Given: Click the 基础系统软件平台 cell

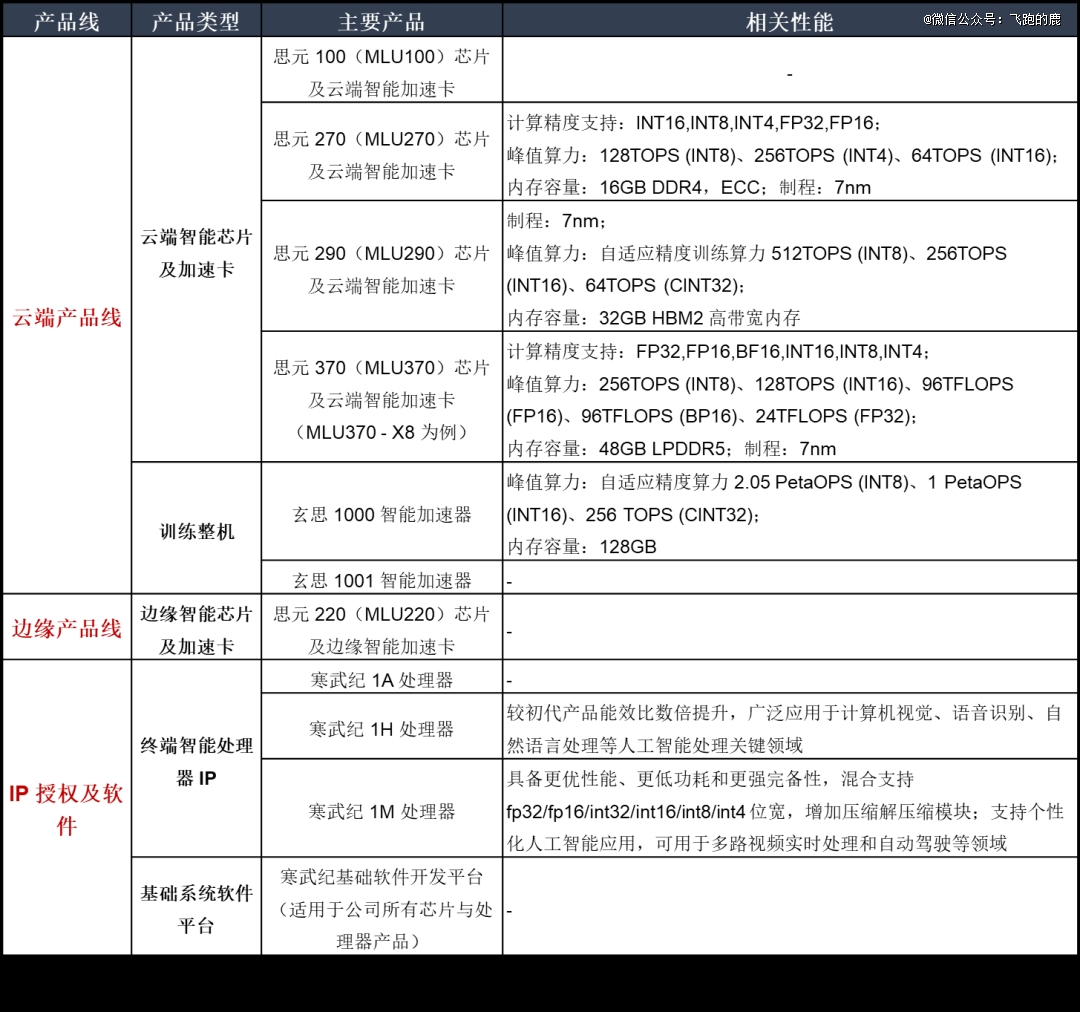Looking at the screenshot, I should click(196, 906).
